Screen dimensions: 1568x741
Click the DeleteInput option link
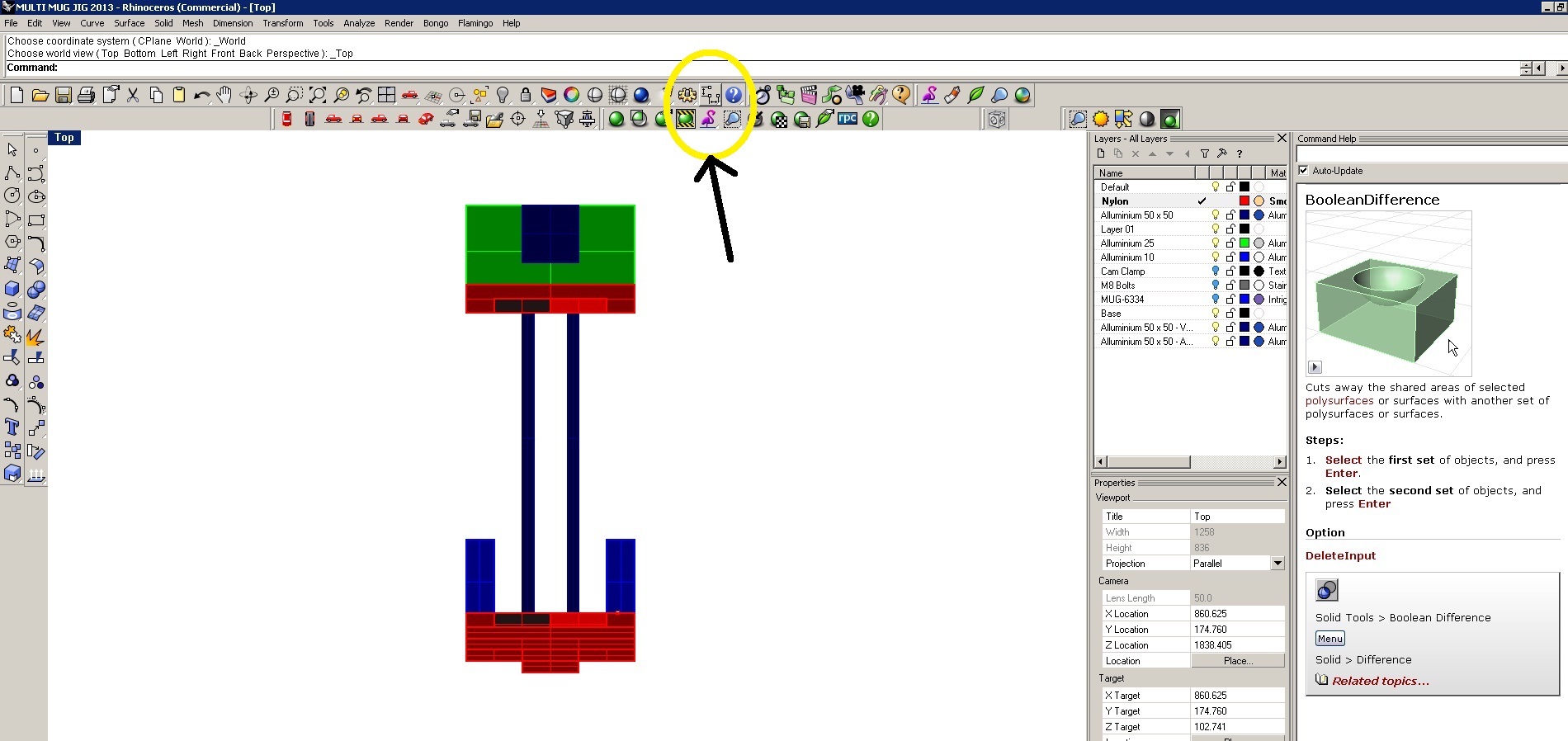pos(1340,556)
